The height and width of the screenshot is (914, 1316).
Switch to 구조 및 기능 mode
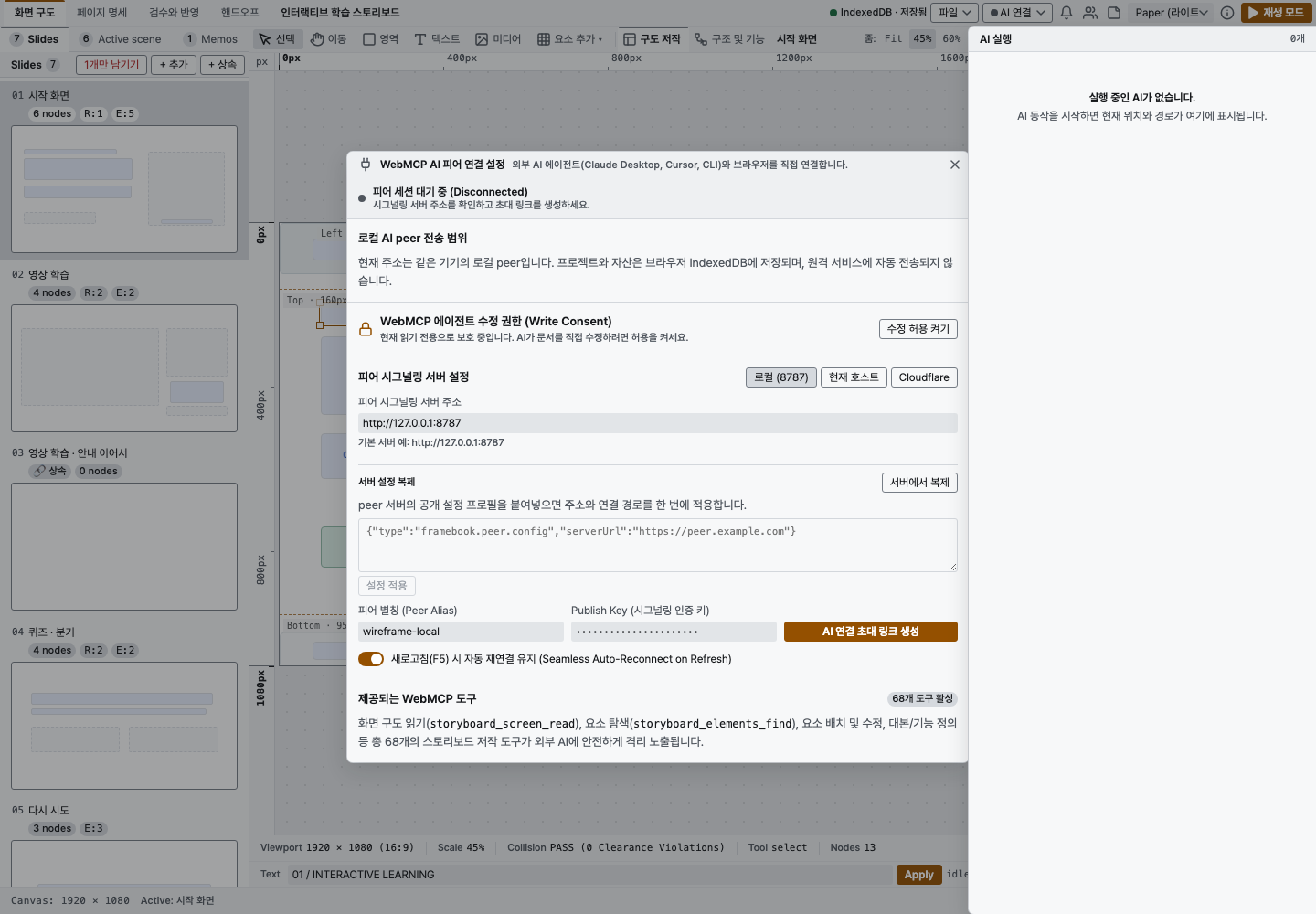point(729,39)
